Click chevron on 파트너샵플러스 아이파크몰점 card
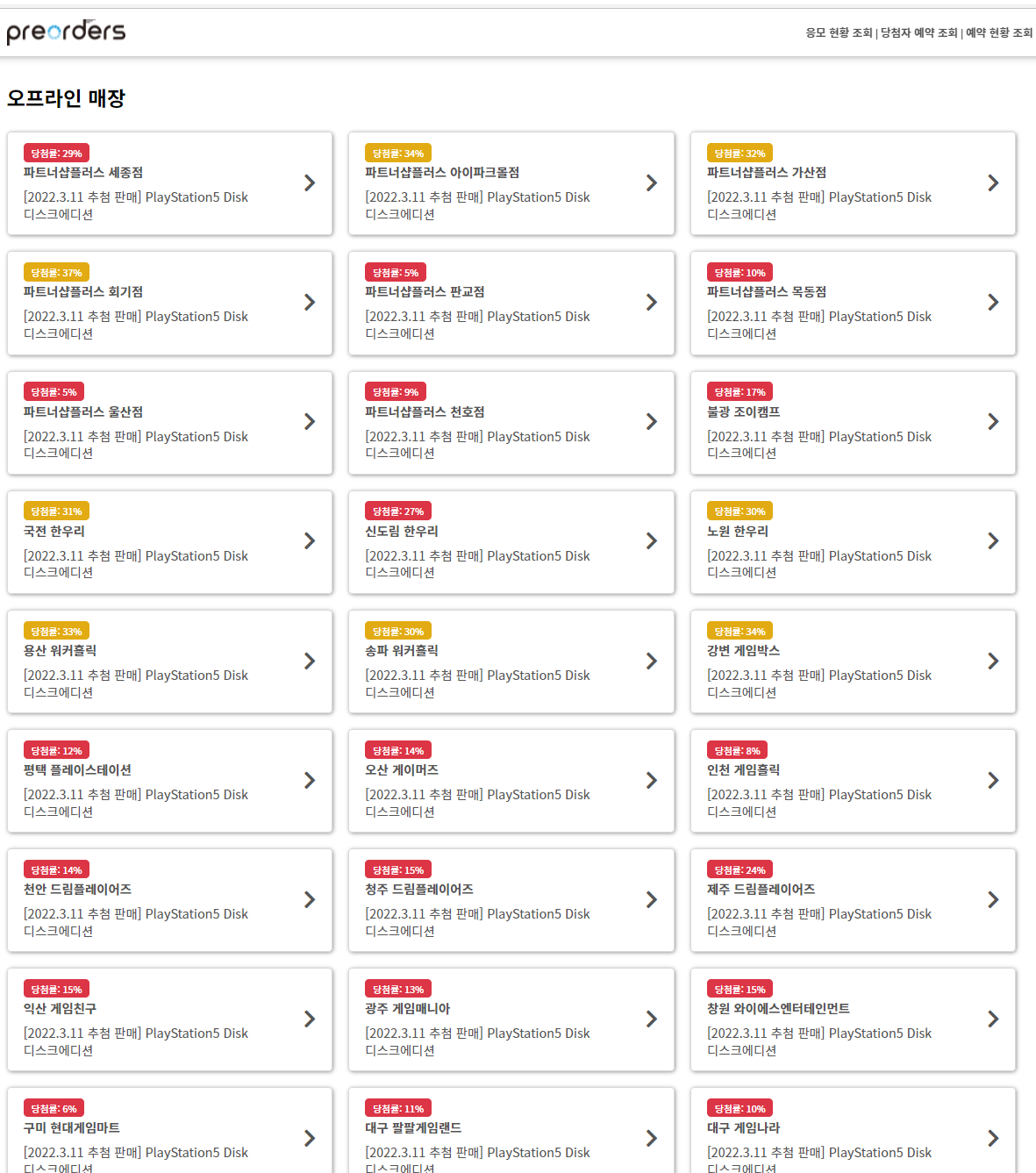1036x1173 pixels. (x=652, y=182)
